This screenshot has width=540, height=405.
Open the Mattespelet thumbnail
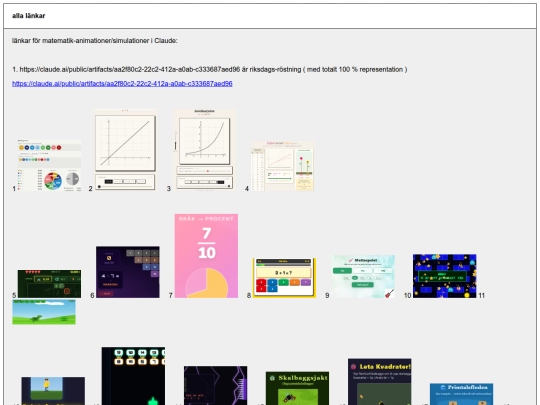[363, 276]
